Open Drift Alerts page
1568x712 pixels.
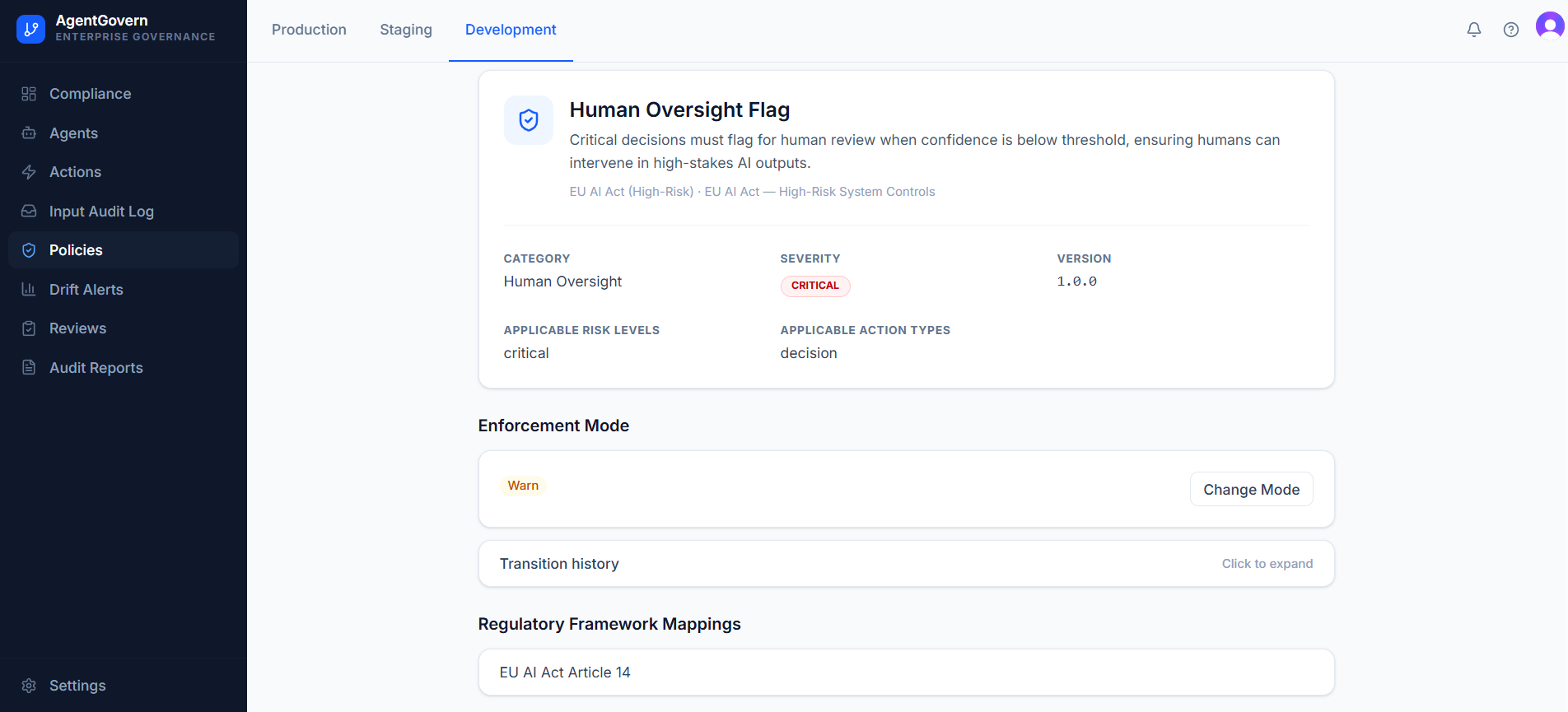(124, 290)
